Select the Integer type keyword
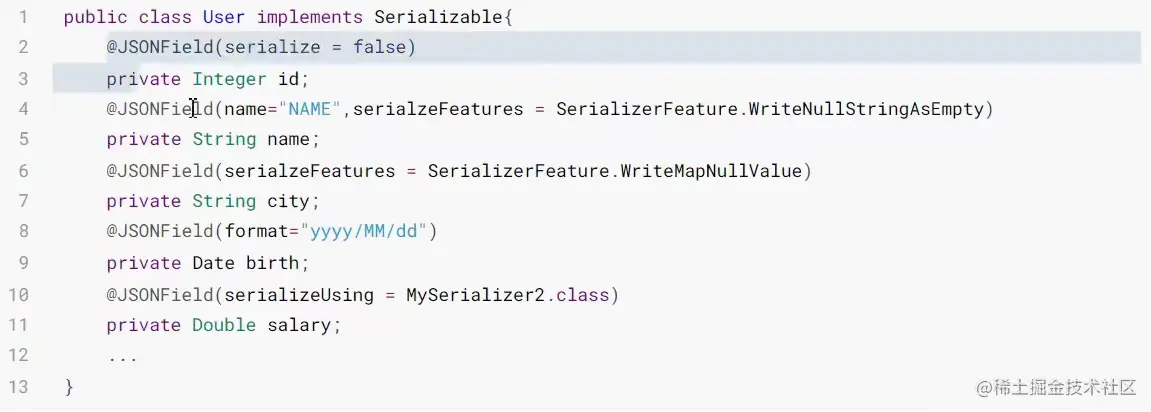The image size is (1151, 412). [x=229, y=79]
